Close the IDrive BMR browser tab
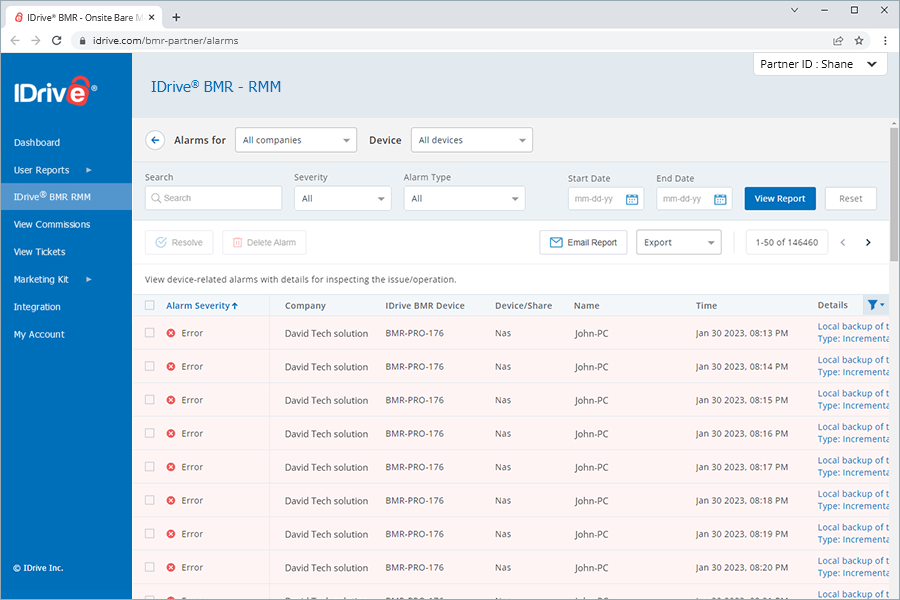The image size is (900, 600). pos(152,17)
